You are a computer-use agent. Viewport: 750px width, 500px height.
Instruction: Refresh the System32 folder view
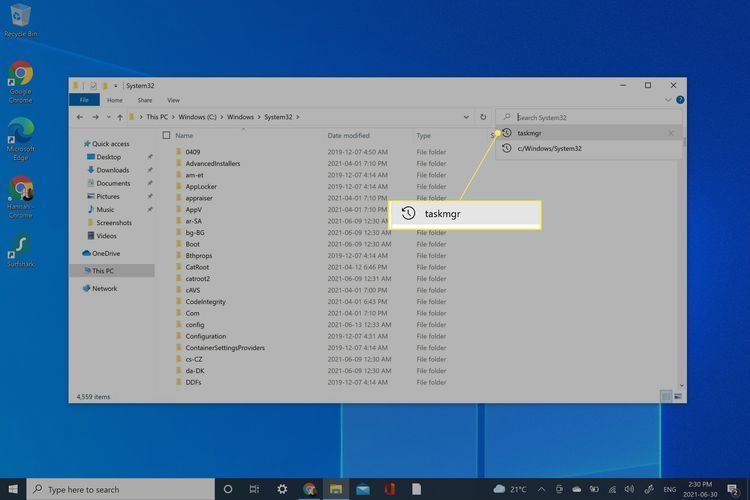[x=483, y=117]
